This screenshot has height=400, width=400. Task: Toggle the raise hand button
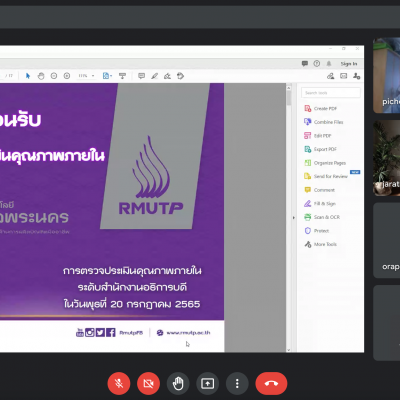point(178,384)
